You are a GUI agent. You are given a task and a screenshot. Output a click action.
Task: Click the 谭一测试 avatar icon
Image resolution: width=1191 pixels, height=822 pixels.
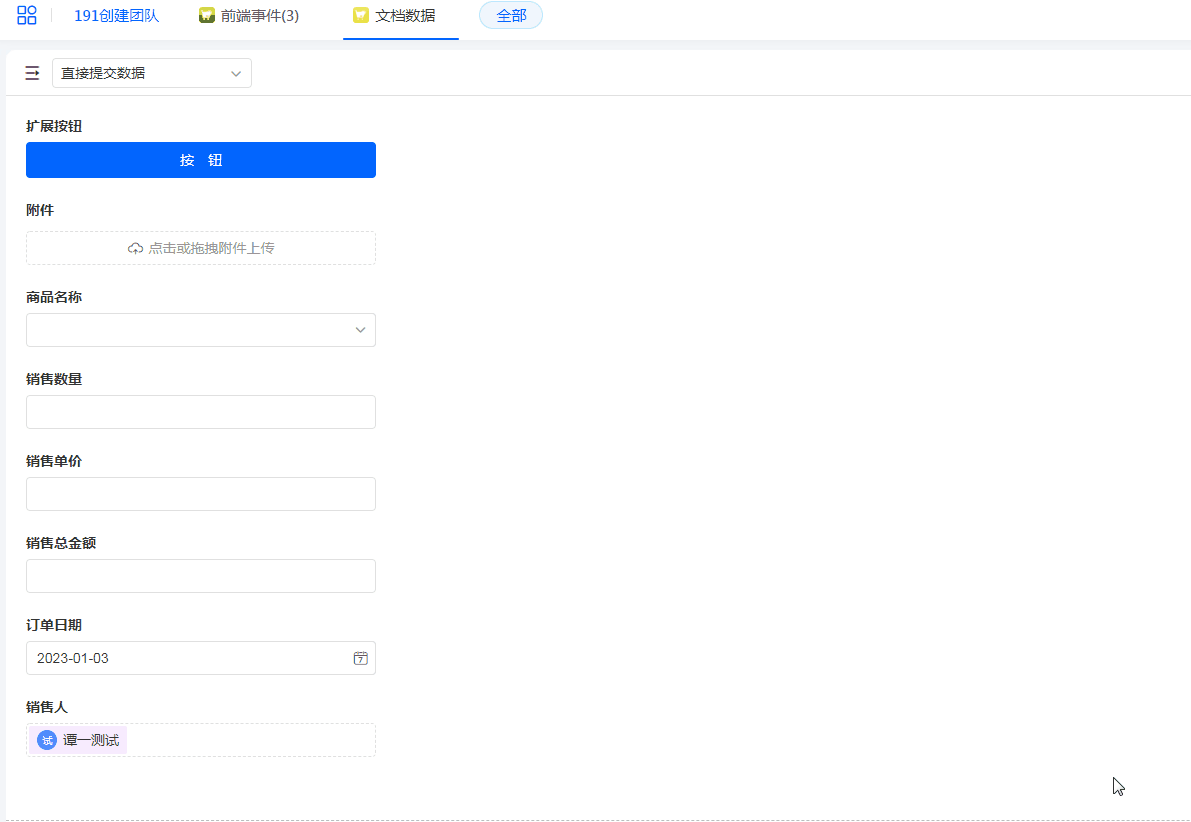tap(47, 740)
